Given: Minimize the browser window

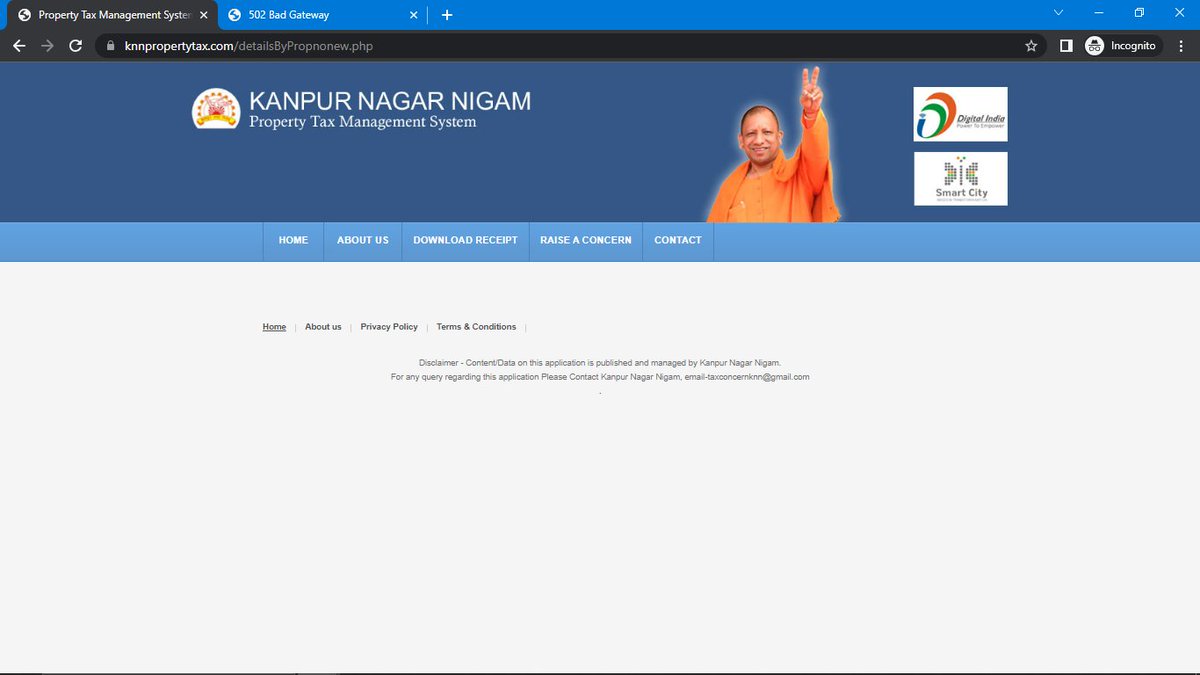Looking at the screenshot, I should click(x=1099, y=13).
